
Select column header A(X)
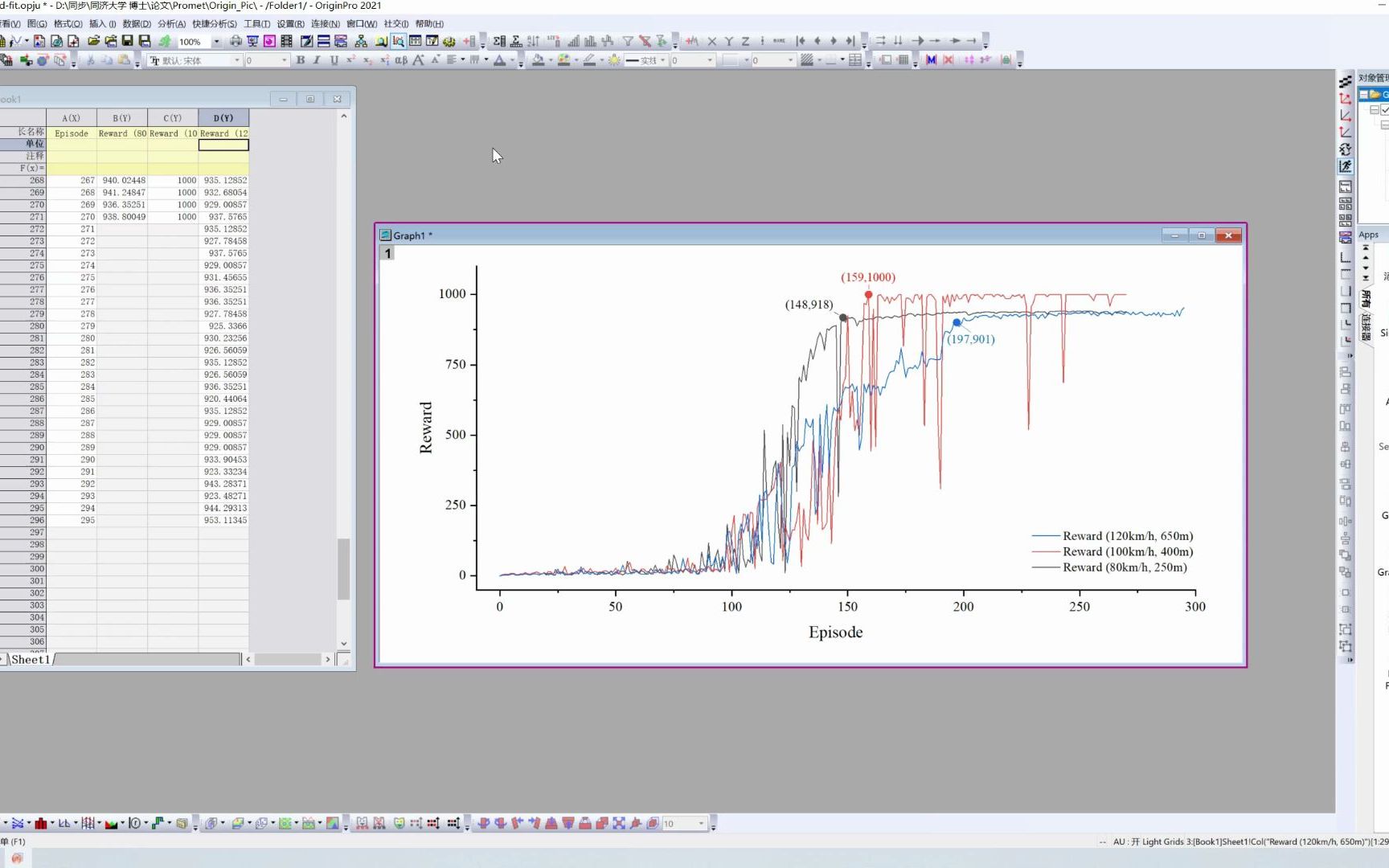click(72, 118)
